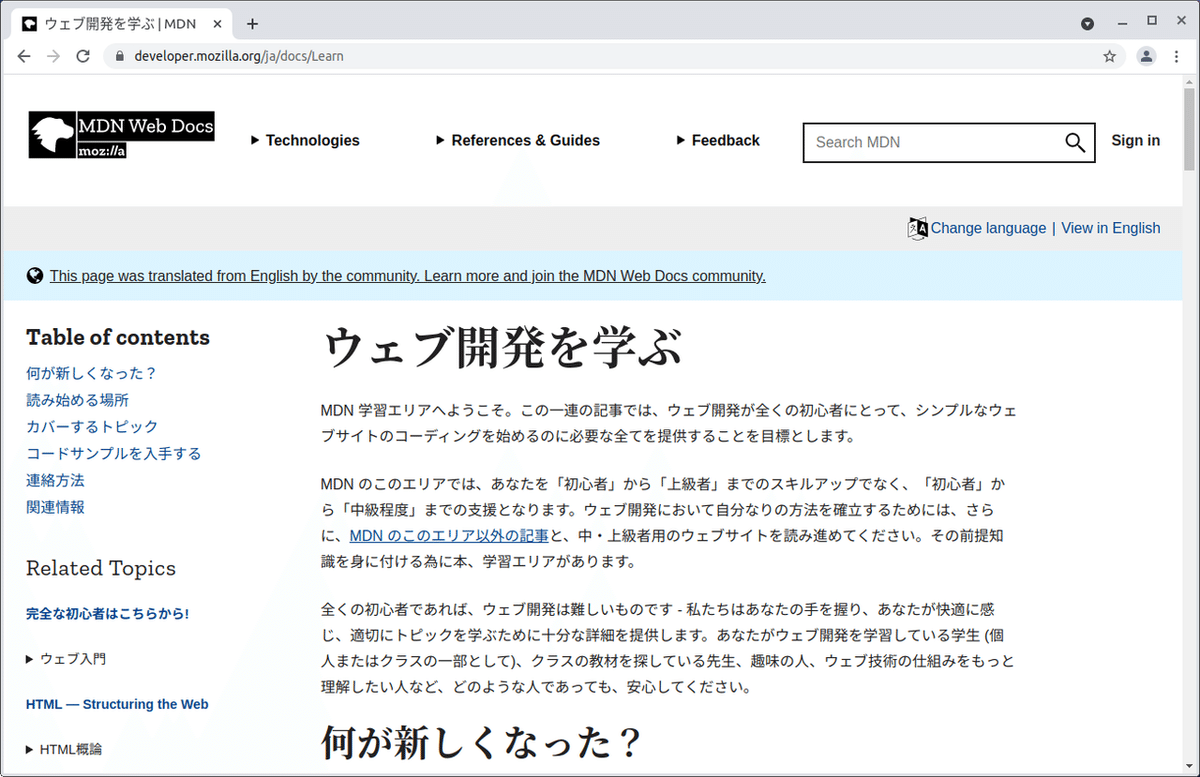The image size is (1200, 777).
Task: Open the browser profile avatar icon
Action: point(1145,57)
